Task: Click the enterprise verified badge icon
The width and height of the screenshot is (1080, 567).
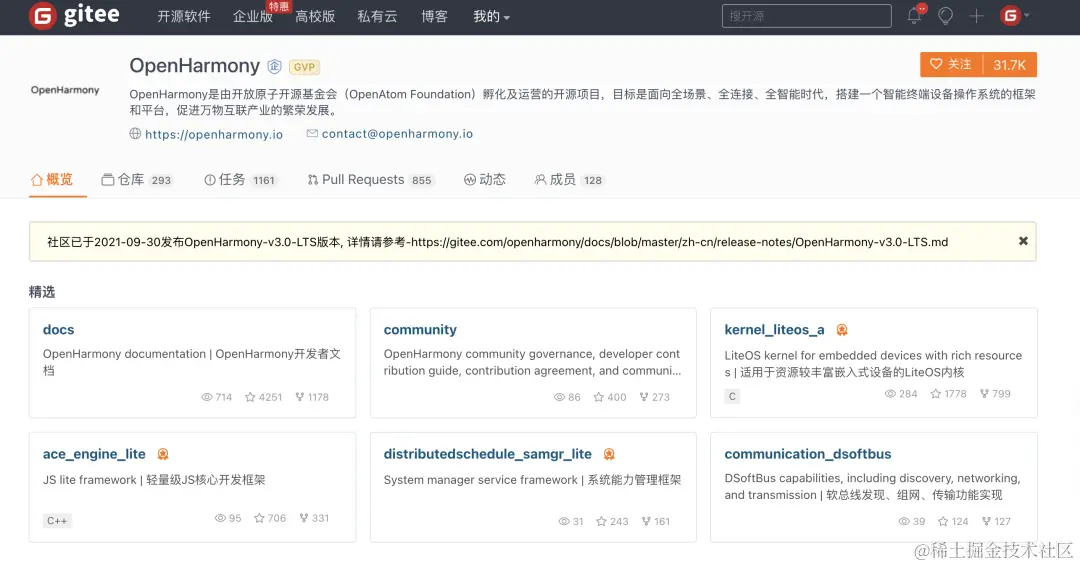Action: pyautogui.click(x=274, y=66)
